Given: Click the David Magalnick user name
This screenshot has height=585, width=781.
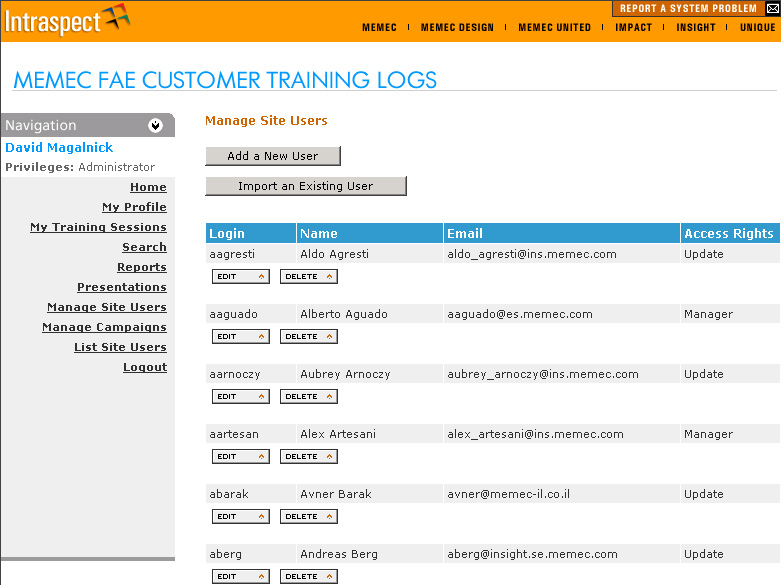Looking at the screenshot, I should click(59, 147).
